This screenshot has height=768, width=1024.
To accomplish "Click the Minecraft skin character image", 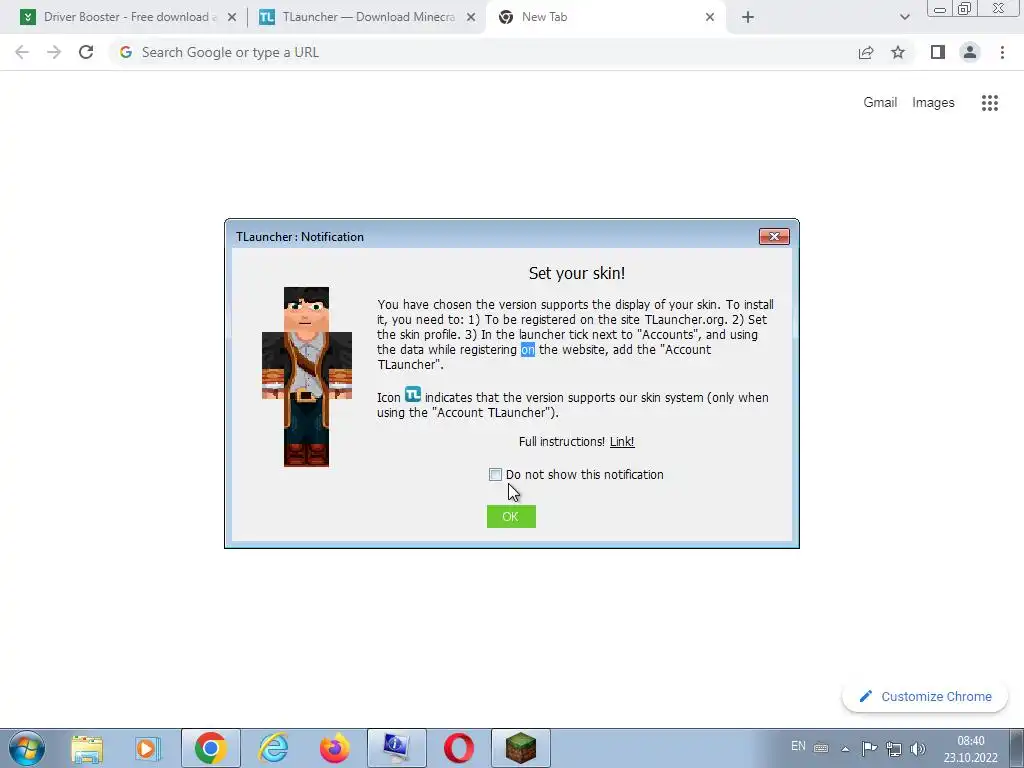I will [x=306, y=377].
